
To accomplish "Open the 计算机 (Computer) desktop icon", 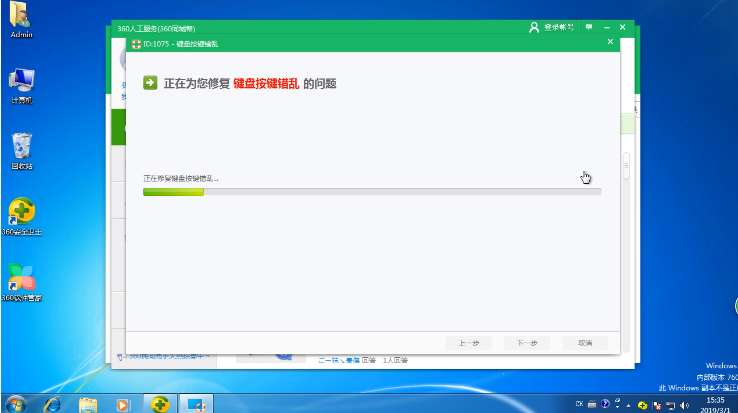I will click(x=21, y=81).
